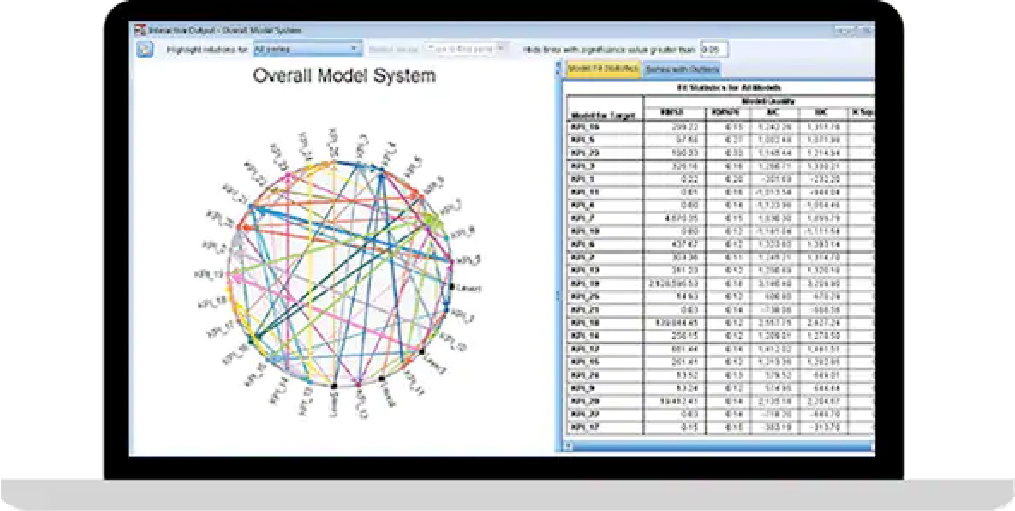
Task: Click the significance value input field
Action: click(715, 48)
